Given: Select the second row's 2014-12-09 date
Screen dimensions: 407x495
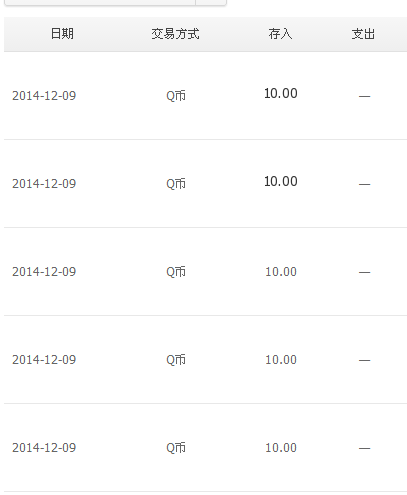Looking at the screenshot, I should pyautogui.click(x=44, y=184).
